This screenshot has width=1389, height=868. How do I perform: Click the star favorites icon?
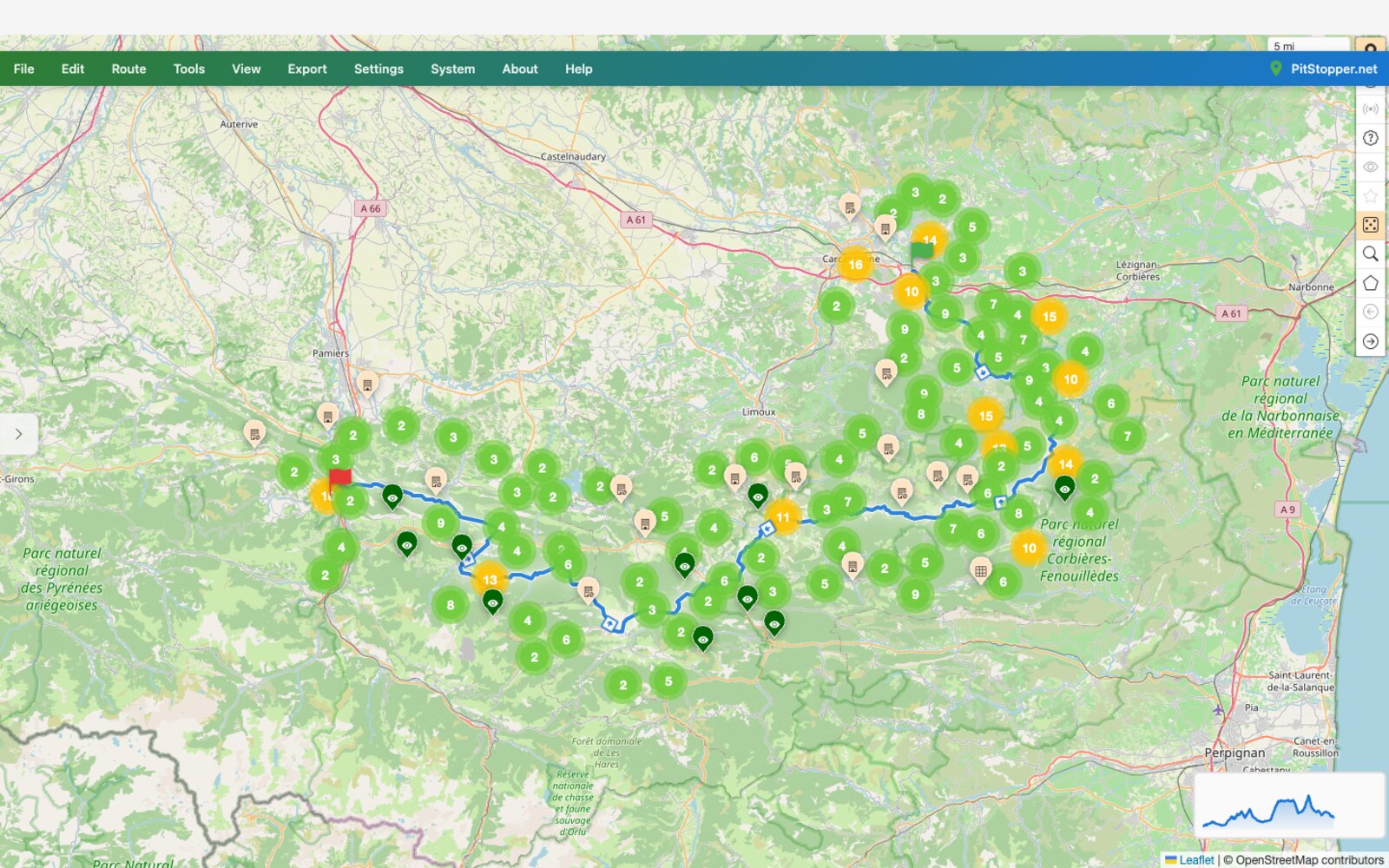point(1370,196)
